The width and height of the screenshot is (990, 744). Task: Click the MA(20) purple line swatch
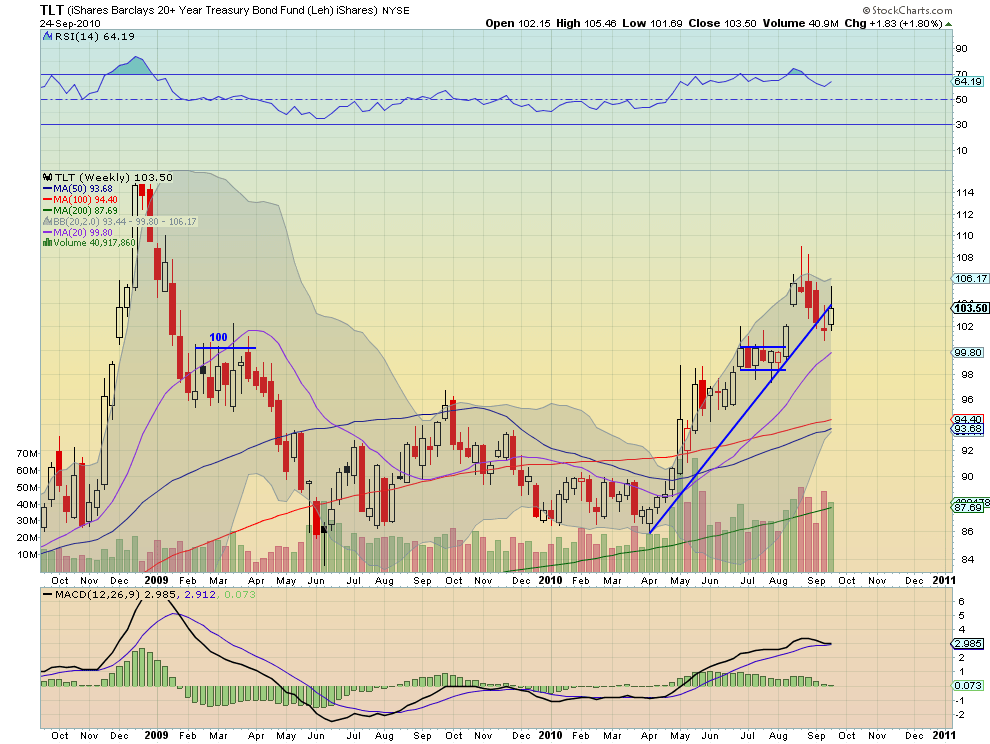click(x=47, y=232)
